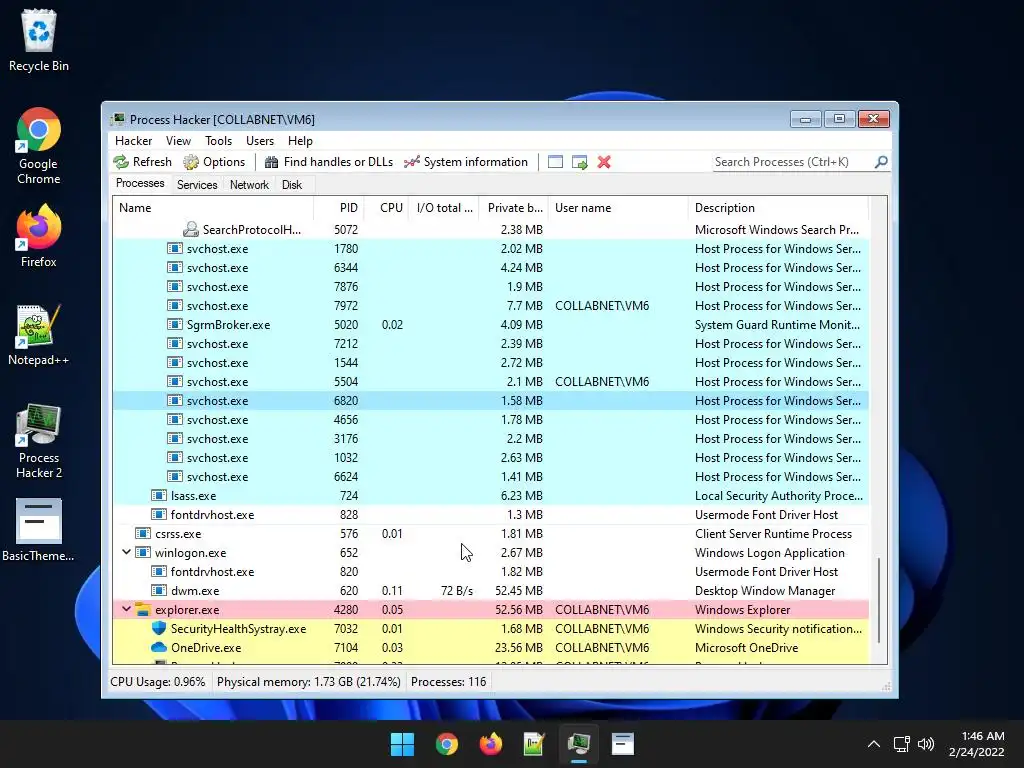Select the dwm.exe process row
This screenshot has height=768, width=1024.
[490, 590]
